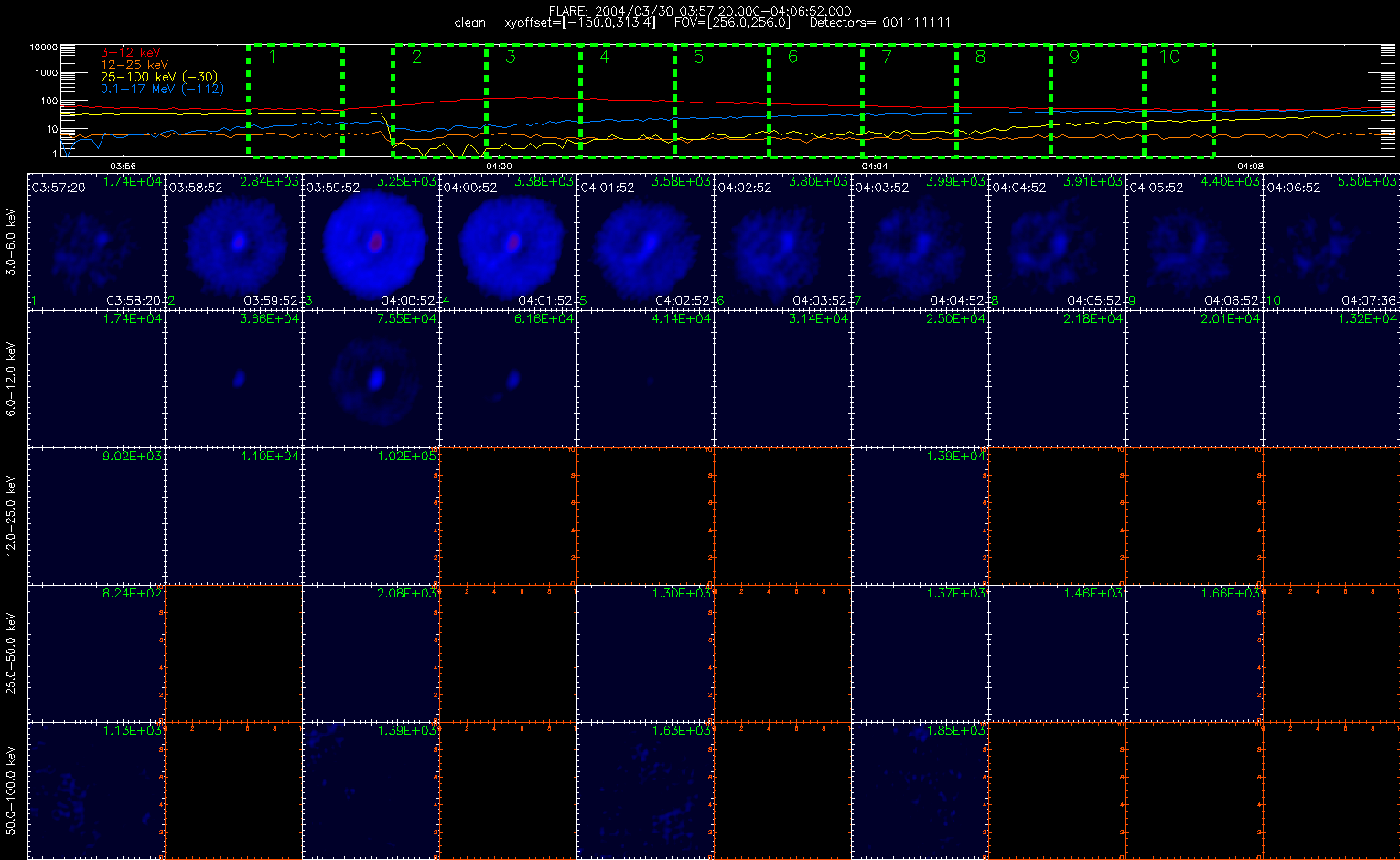Select interval marker 9 in the light curve

point(1074,57)
